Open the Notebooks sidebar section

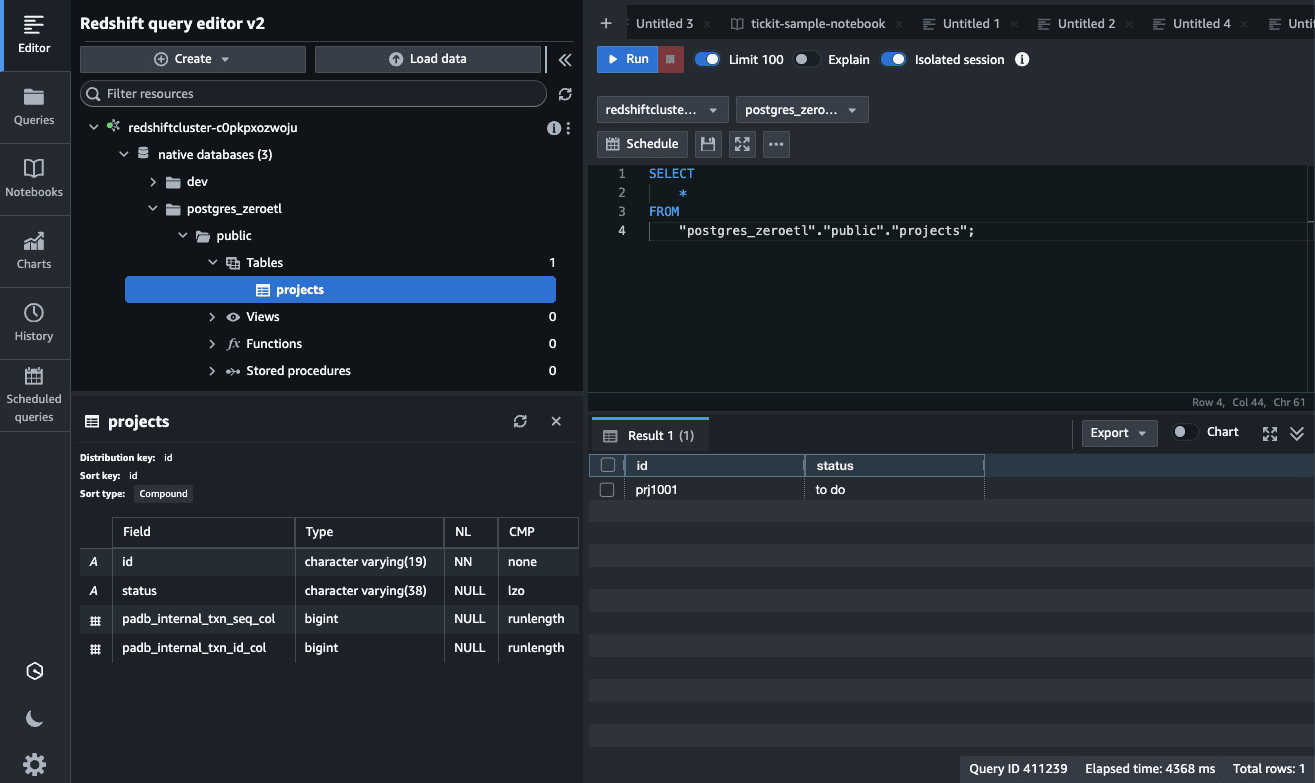(x=34, y=179)
